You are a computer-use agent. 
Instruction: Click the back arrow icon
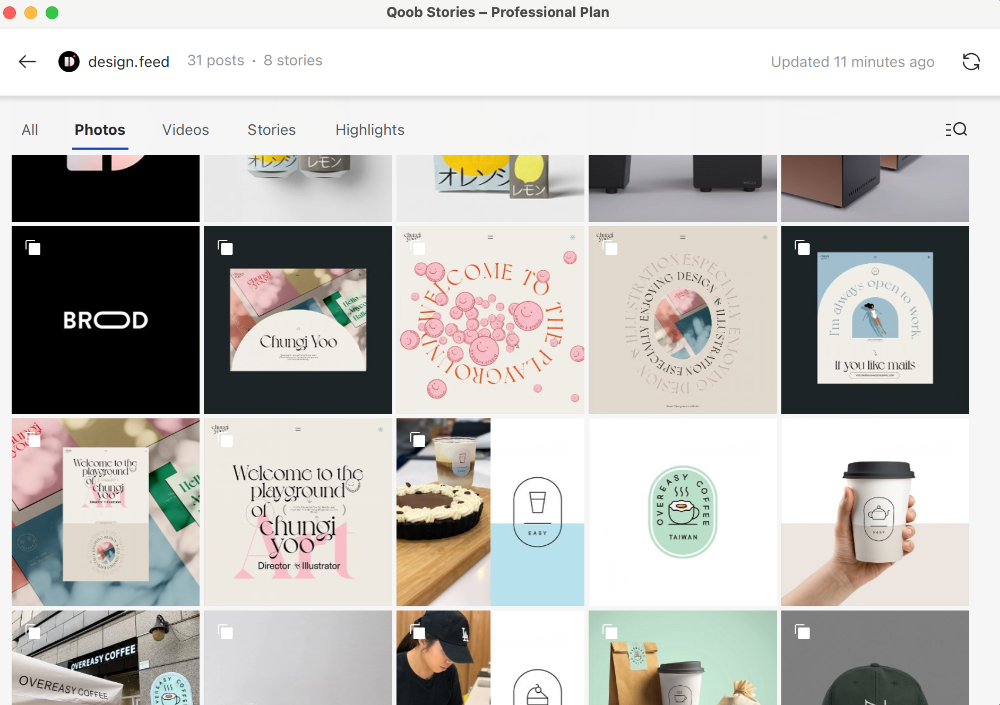click(x=27, y=62)
